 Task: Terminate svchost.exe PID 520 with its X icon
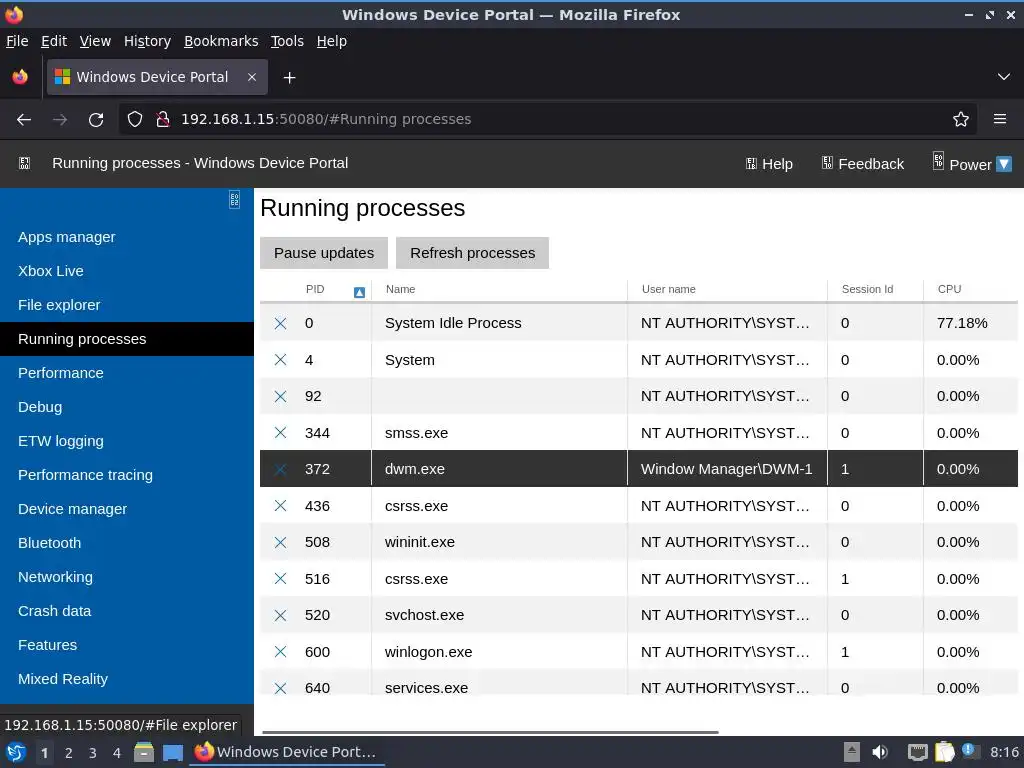[280, 615]
